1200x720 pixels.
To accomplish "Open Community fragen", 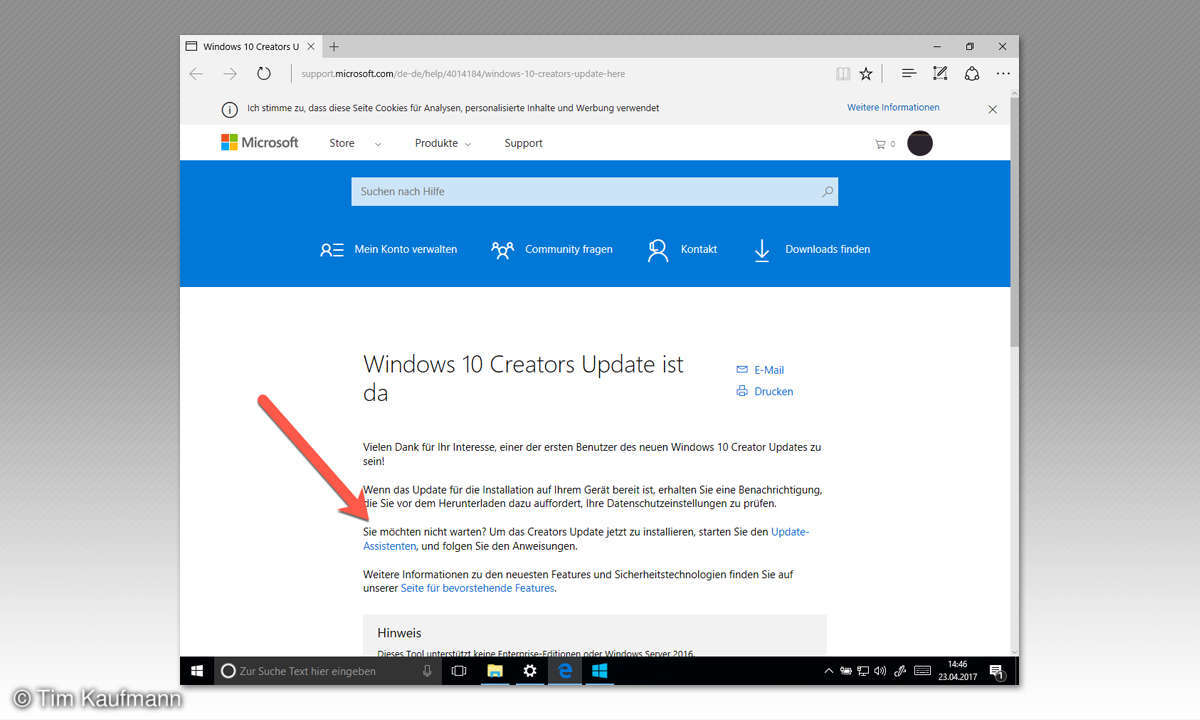I will 552,249.
